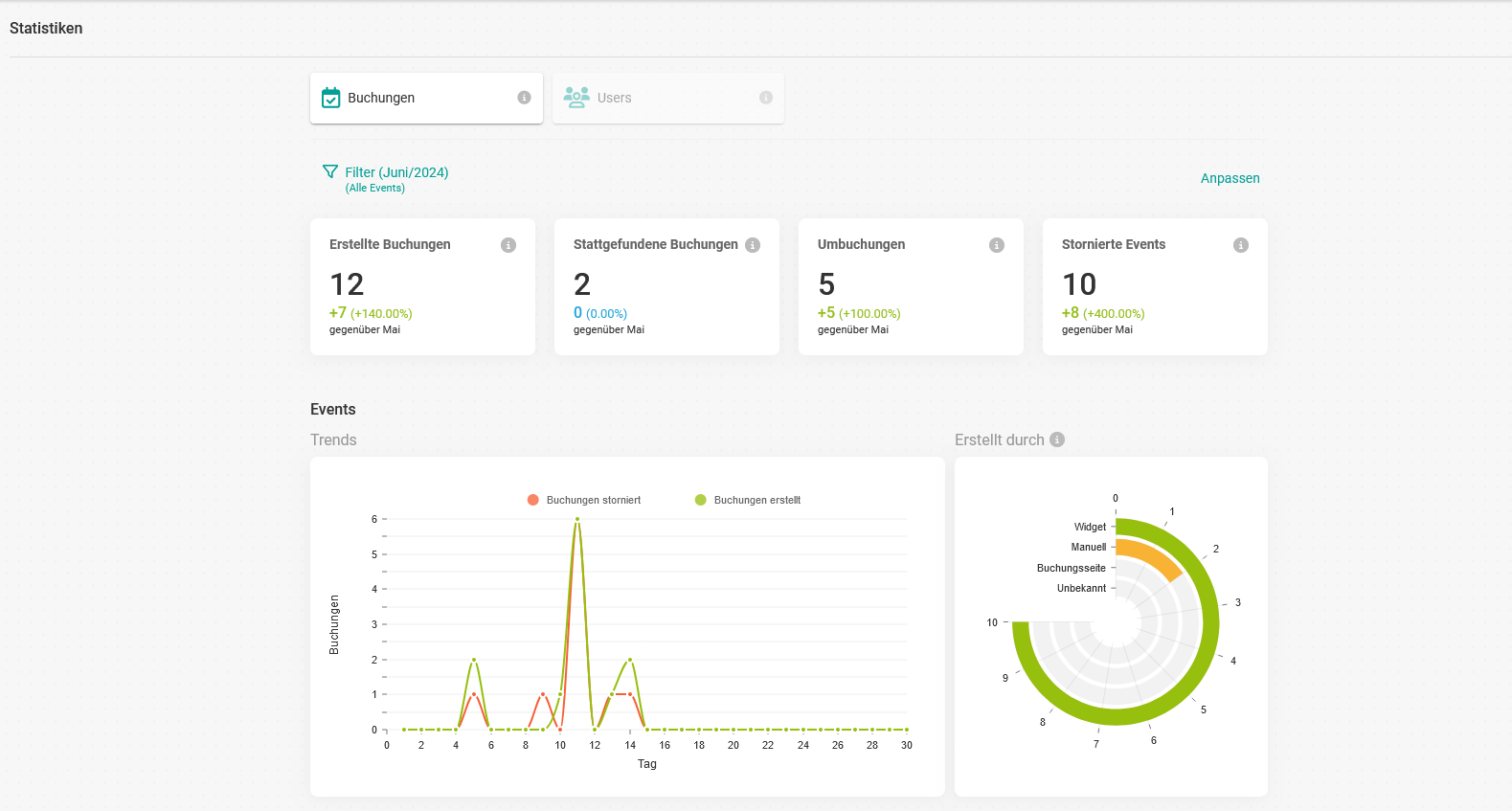Show info for Umbuchungen card
The width and height of the screenshot is (1512, 811).
(x=997, y=245)
